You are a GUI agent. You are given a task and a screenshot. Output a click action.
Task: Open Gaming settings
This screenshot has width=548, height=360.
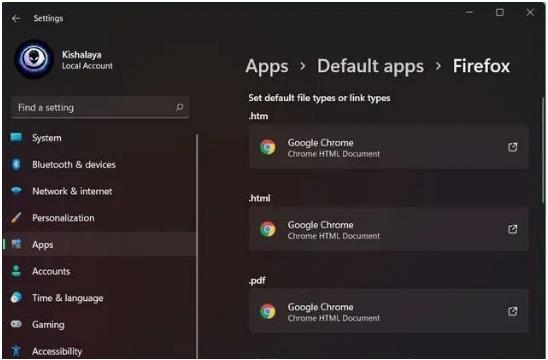coord(48,325)
